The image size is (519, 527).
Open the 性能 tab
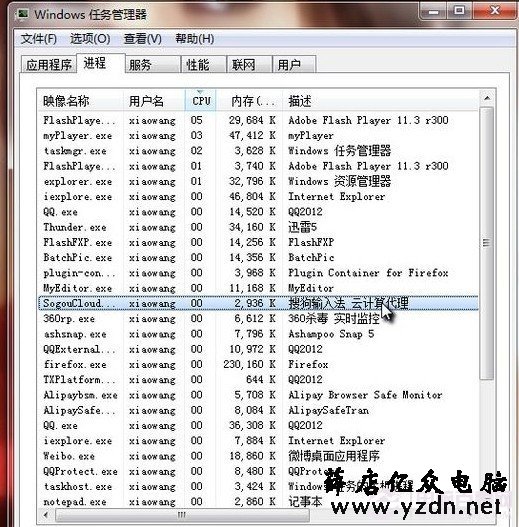[x=204, y=65]
